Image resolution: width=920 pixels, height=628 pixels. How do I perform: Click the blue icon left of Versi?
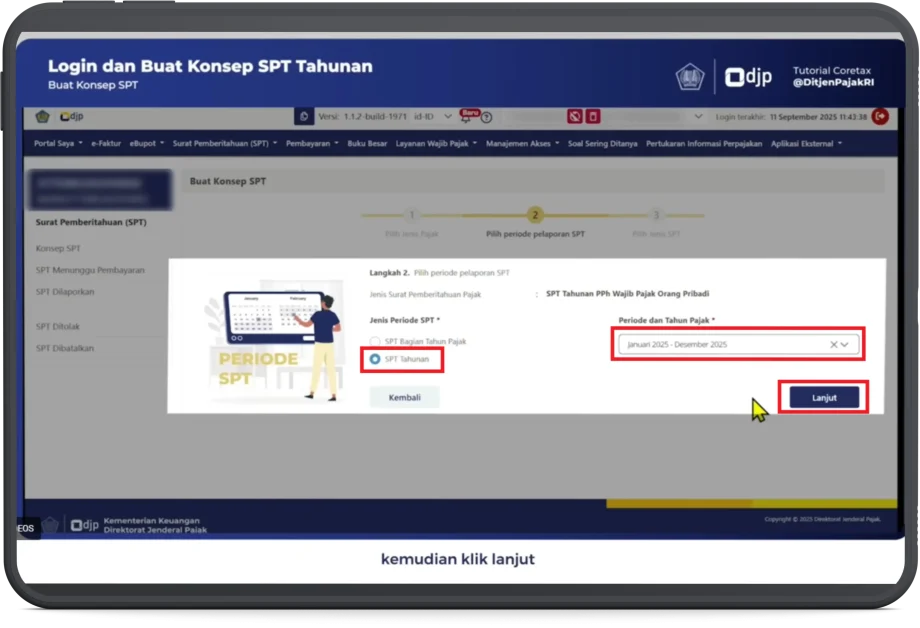[304, 117]
